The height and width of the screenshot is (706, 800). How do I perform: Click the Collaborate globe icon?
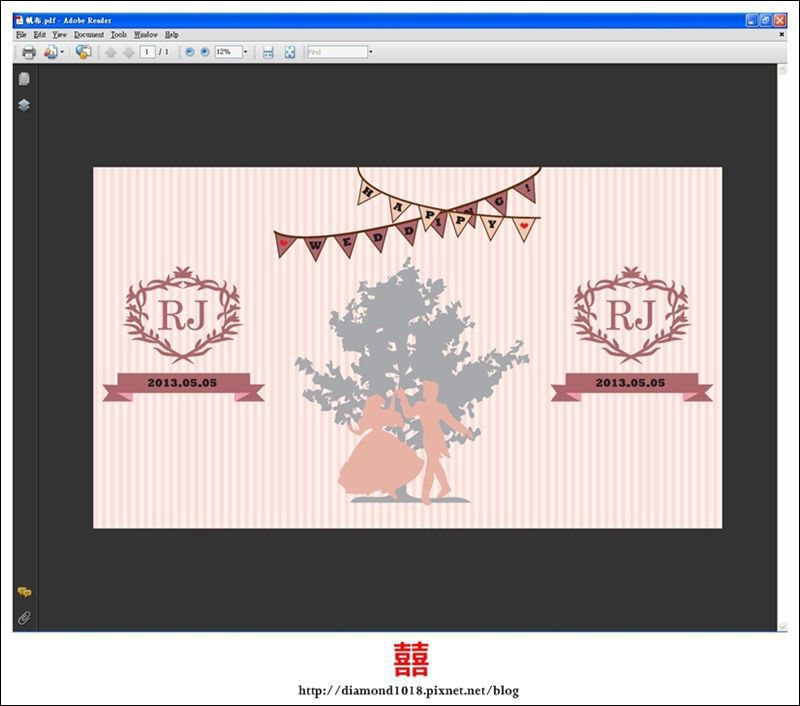pos(83,52)
